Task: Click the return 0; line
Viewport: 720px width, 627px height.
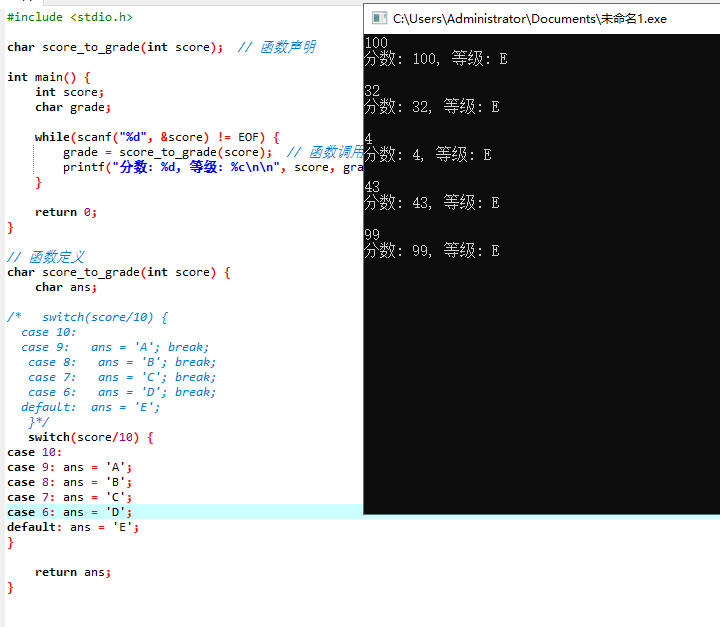Action: pos(66,212)
